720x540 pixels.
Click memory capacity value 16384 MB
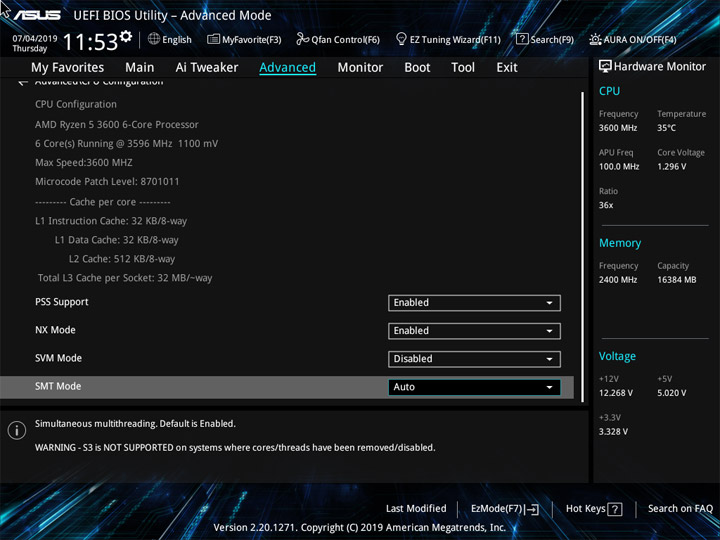[x=676, y=279]
